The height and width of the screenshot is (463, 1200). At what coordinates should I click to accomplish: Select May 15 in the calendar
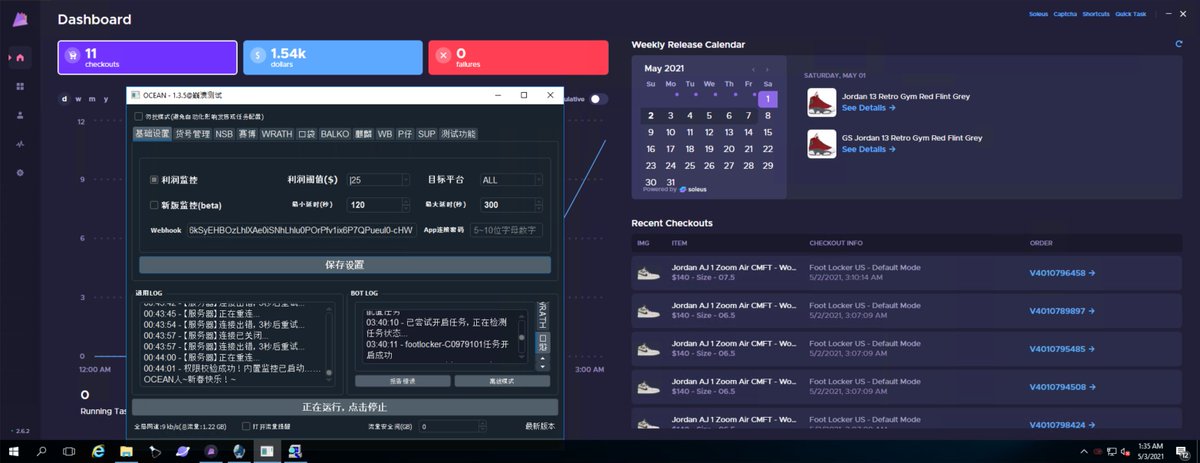(767, 132)
